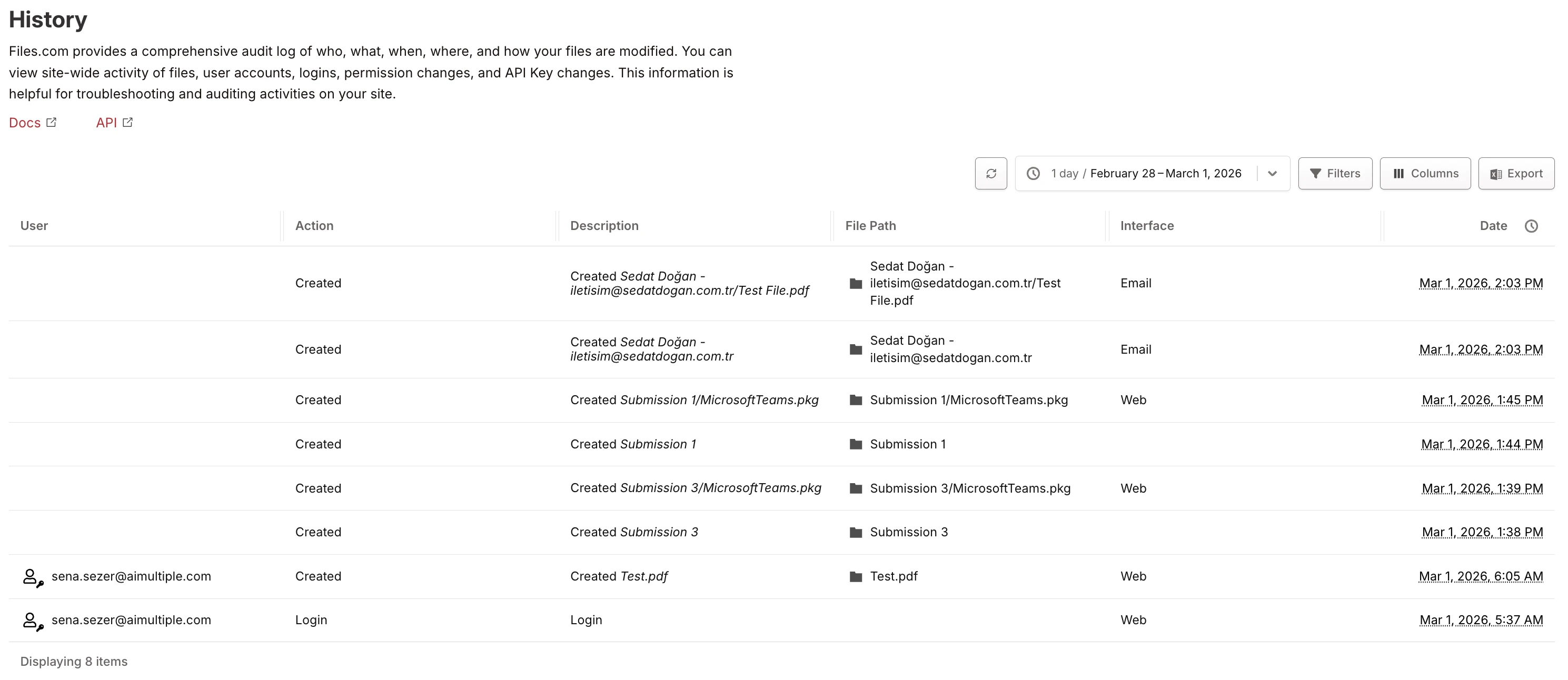The height and width of the screenshot is (680, 1568).
Task: Click user key icon in the Created Test.pdf row
Action: pyautogui.click(x=33, y=577)
